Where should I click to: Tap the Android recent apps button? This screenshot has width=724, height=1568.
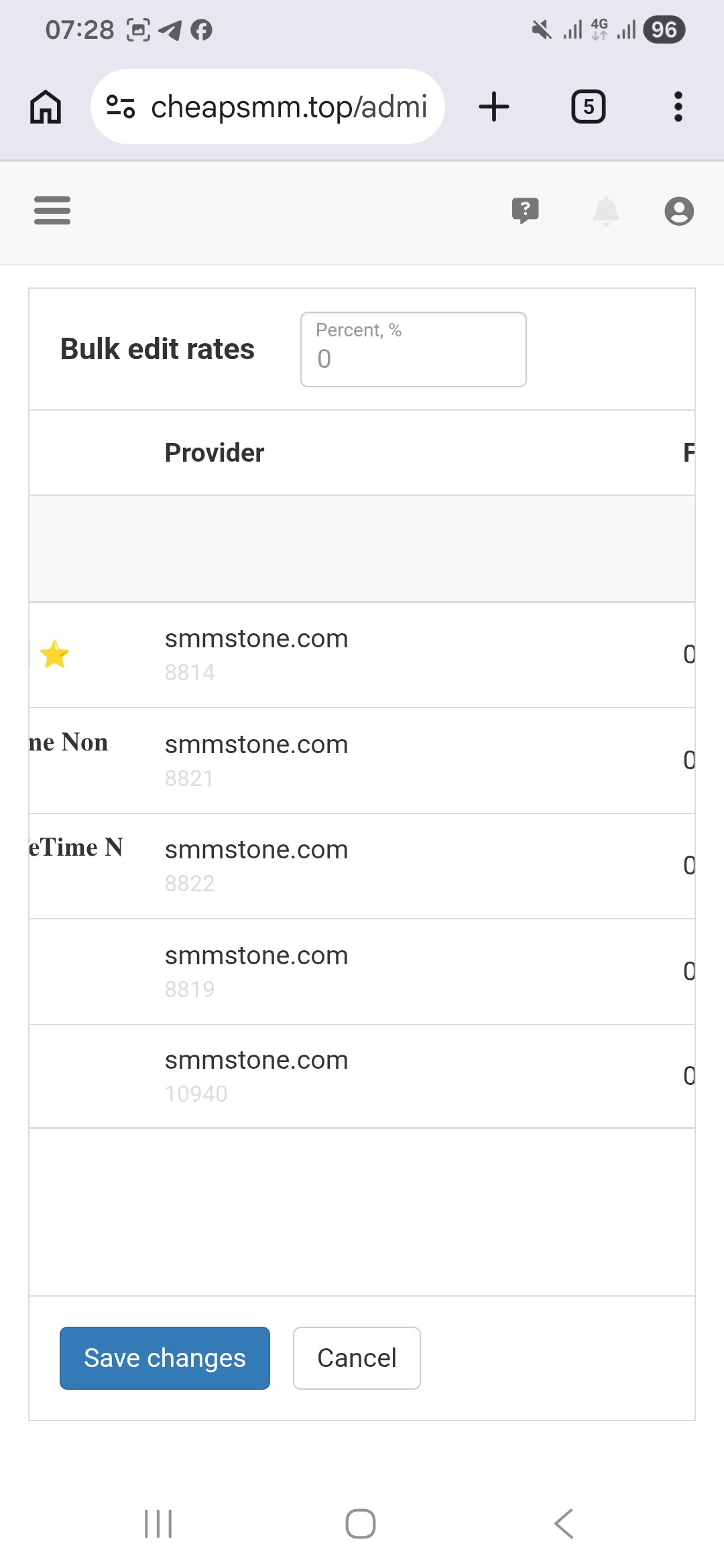coord(159,1524)
